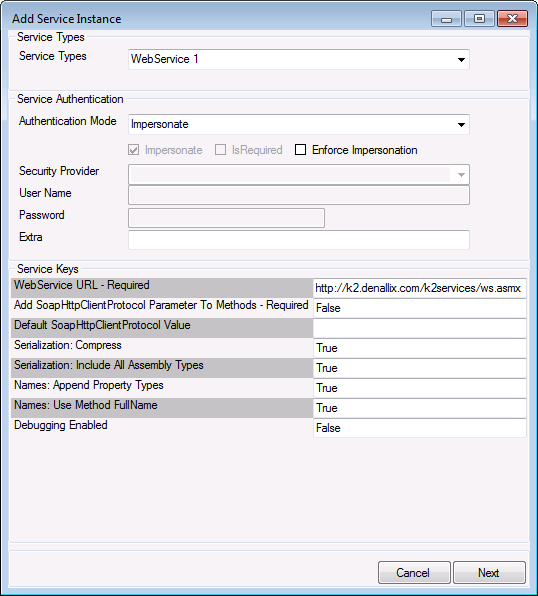The width and height of the screenshot is (538, 596).
Task: Maximize the Add Service Instance dialog
Action: (479, 19)
